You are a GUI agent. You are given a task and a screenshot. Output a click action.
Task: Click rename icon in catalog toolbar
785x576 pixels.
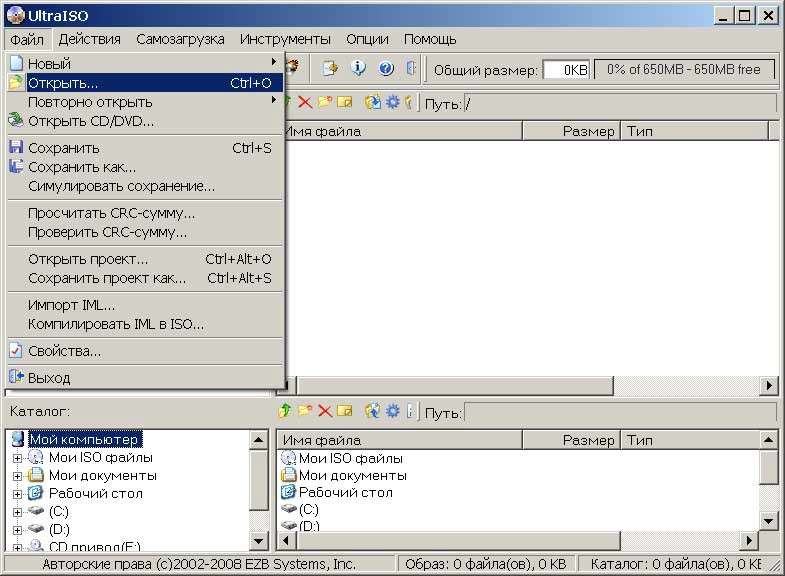coord(345,411)
